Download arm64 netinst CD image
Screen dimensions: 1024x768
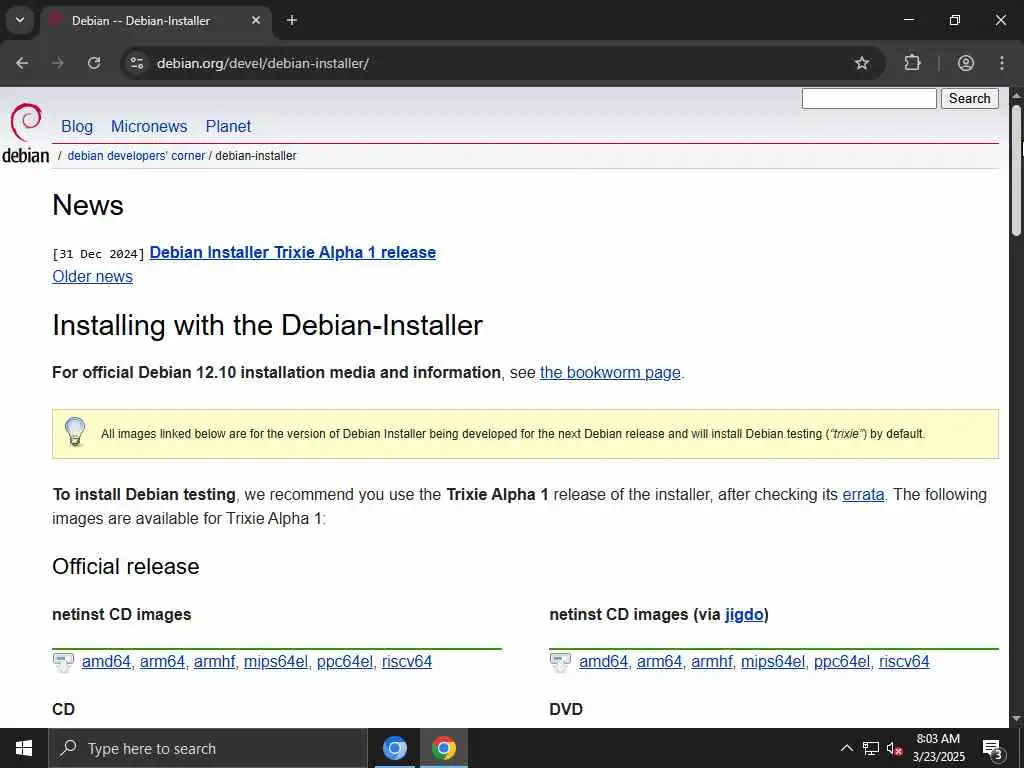coord(163,662)
